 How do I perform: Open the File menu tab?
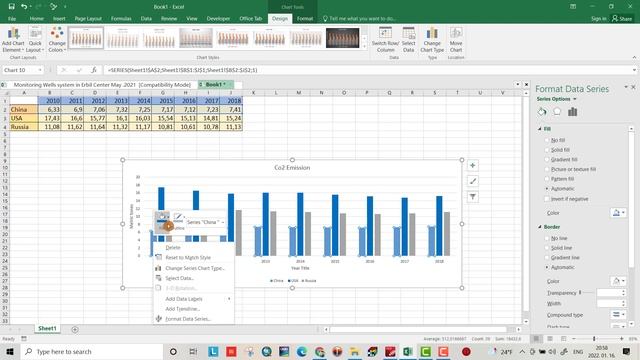[12, 19]
